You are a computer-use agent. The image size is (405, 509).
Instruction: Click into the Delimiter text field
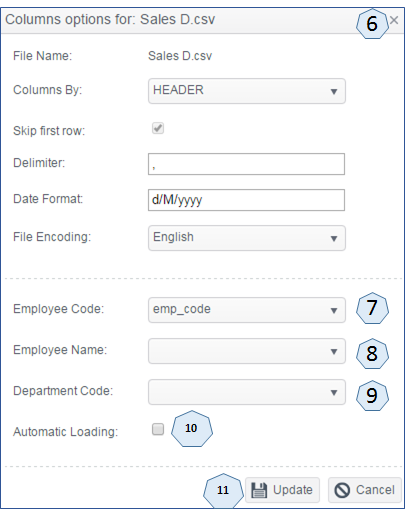tap(246, 164)
